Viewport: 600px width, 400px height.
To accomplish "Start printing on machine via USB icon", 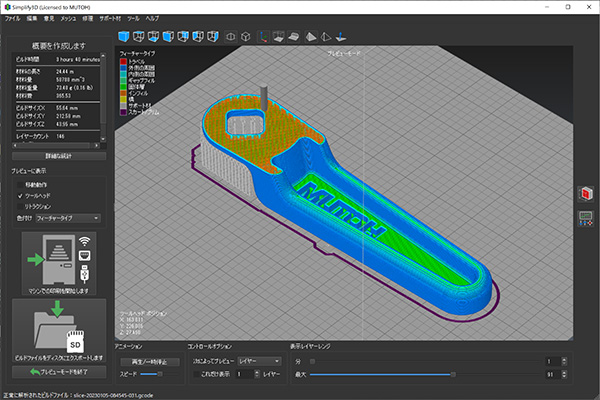I will [x=58, y=262].
